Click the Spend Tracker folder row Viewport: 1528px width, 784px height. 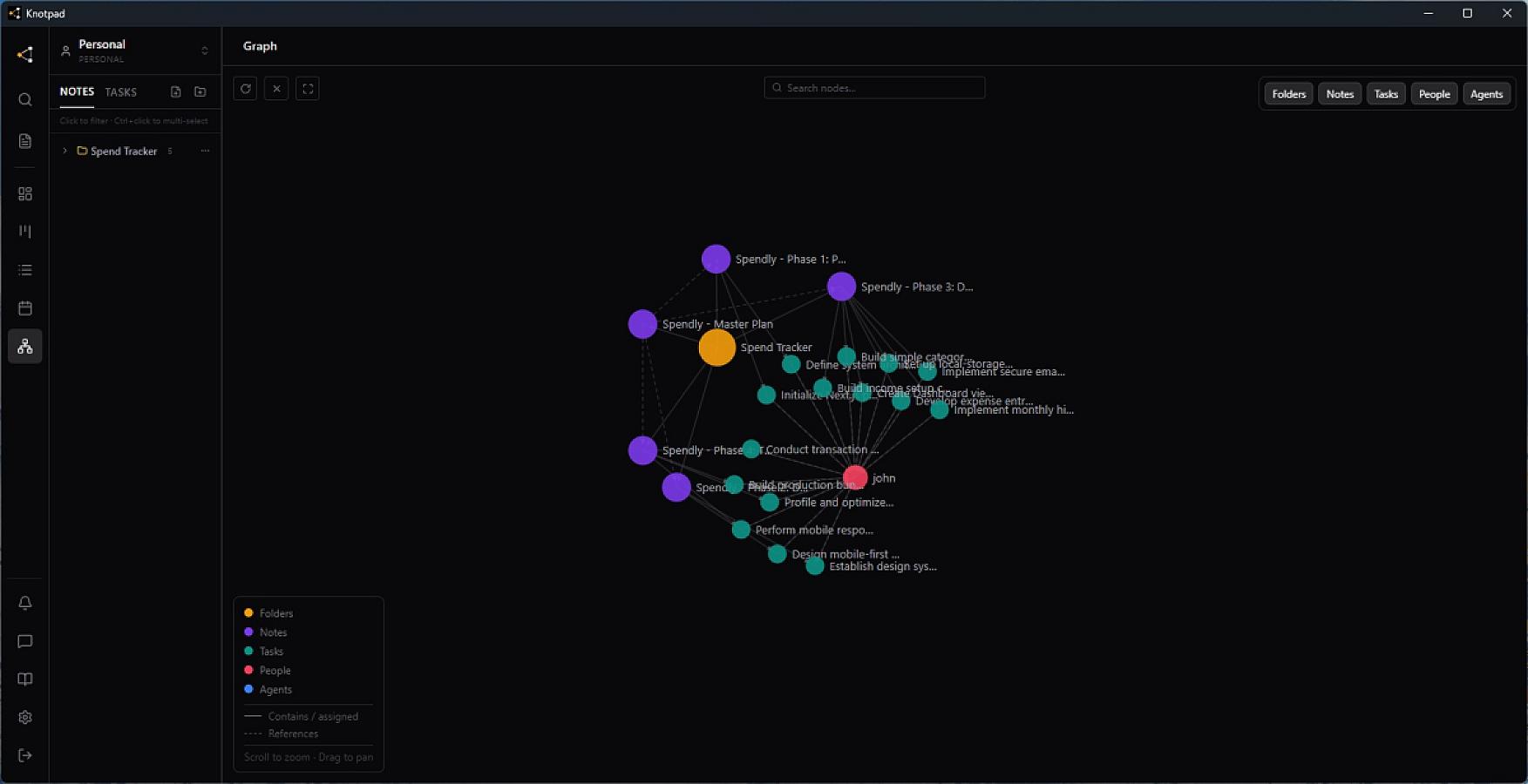click(x=135, y=151)
